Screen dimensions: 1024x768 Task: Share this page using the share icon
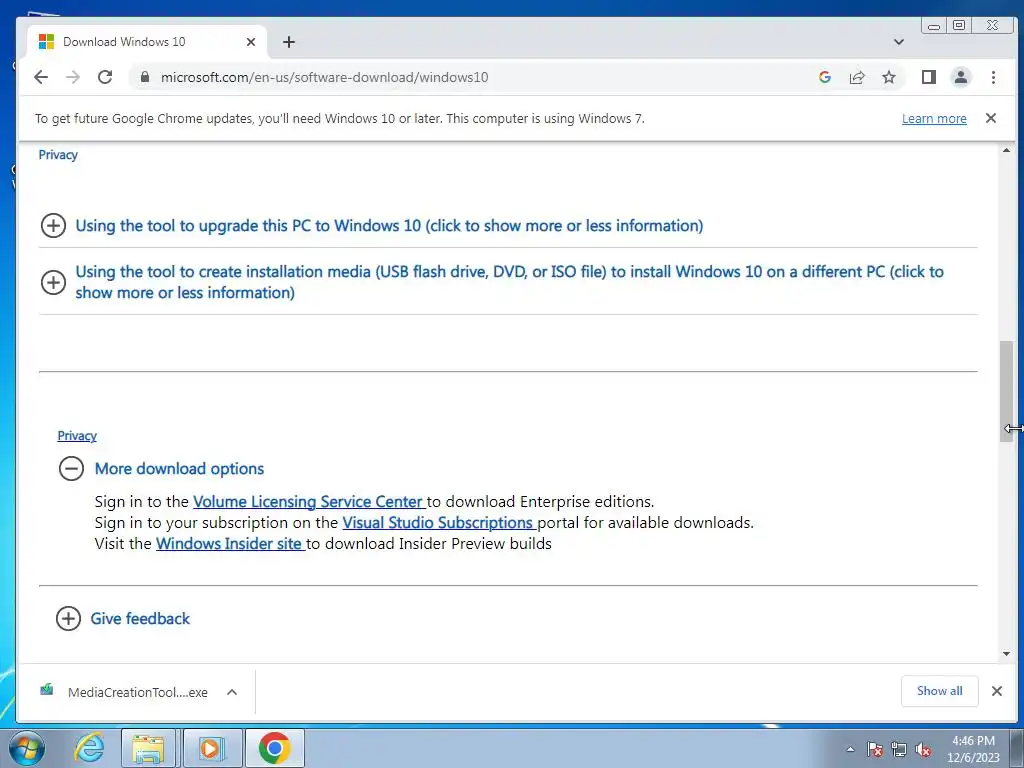click(x=857, y=77)
